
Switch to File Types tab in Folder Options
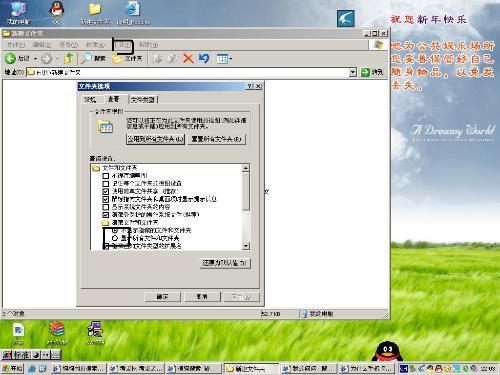143,100
